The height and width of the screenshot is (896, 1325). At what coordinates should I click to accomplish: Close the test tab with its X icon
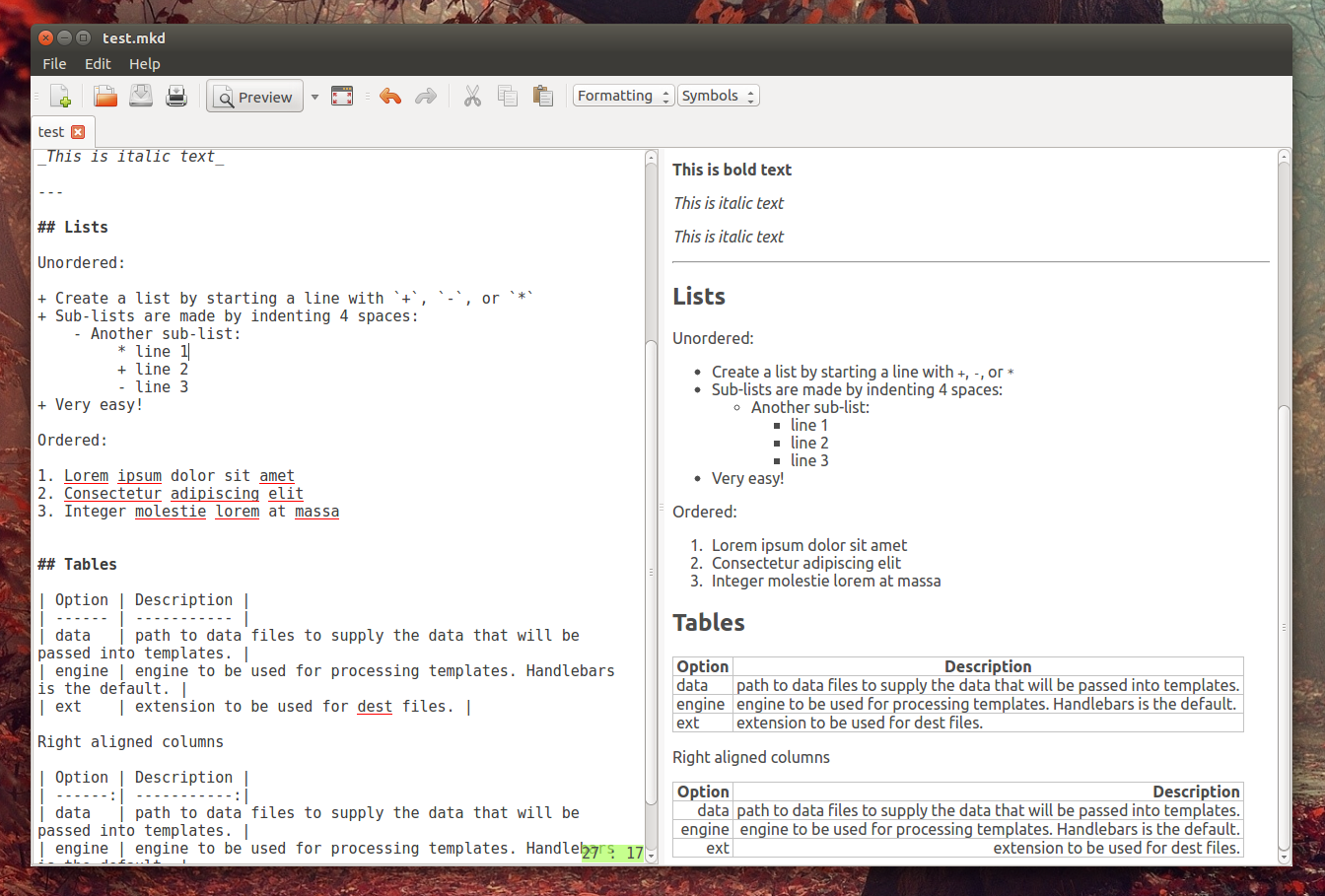tap(78, 132)
